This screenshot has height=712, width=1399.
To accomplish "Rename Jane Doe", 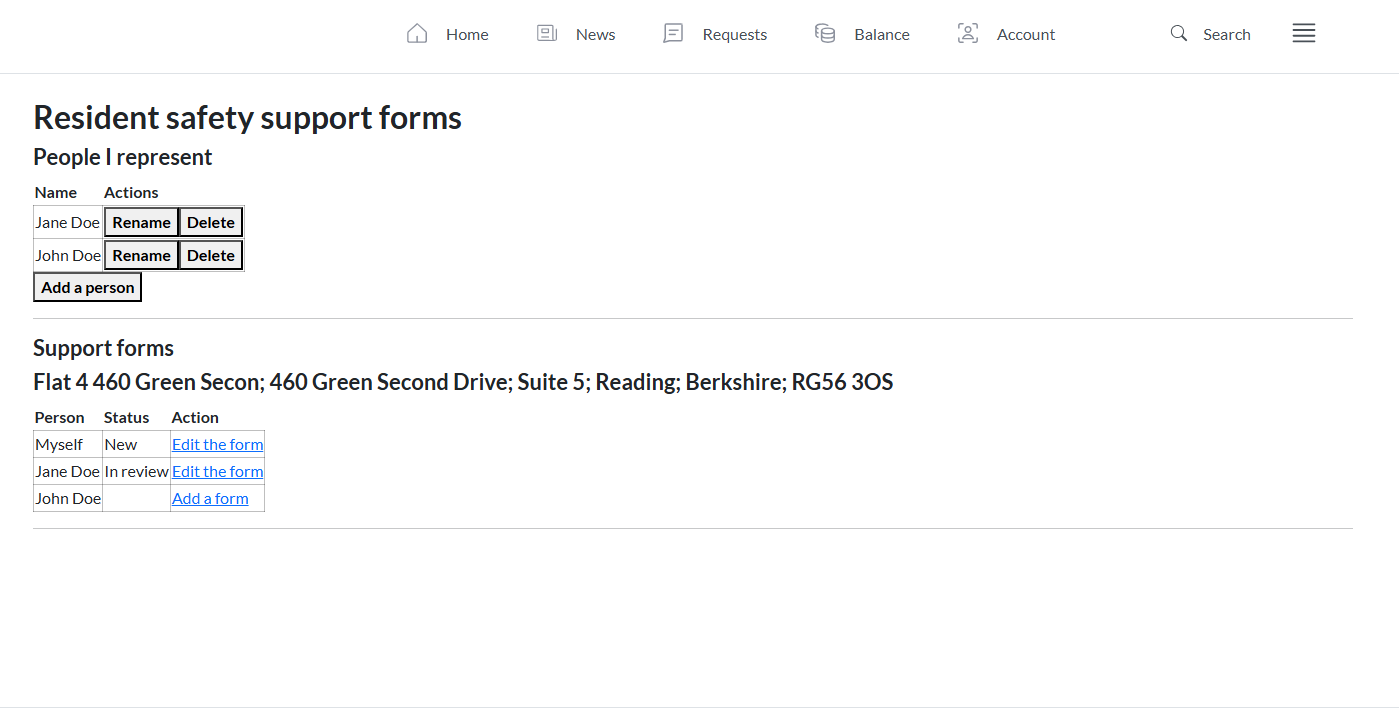I will (x=141, y=222).
